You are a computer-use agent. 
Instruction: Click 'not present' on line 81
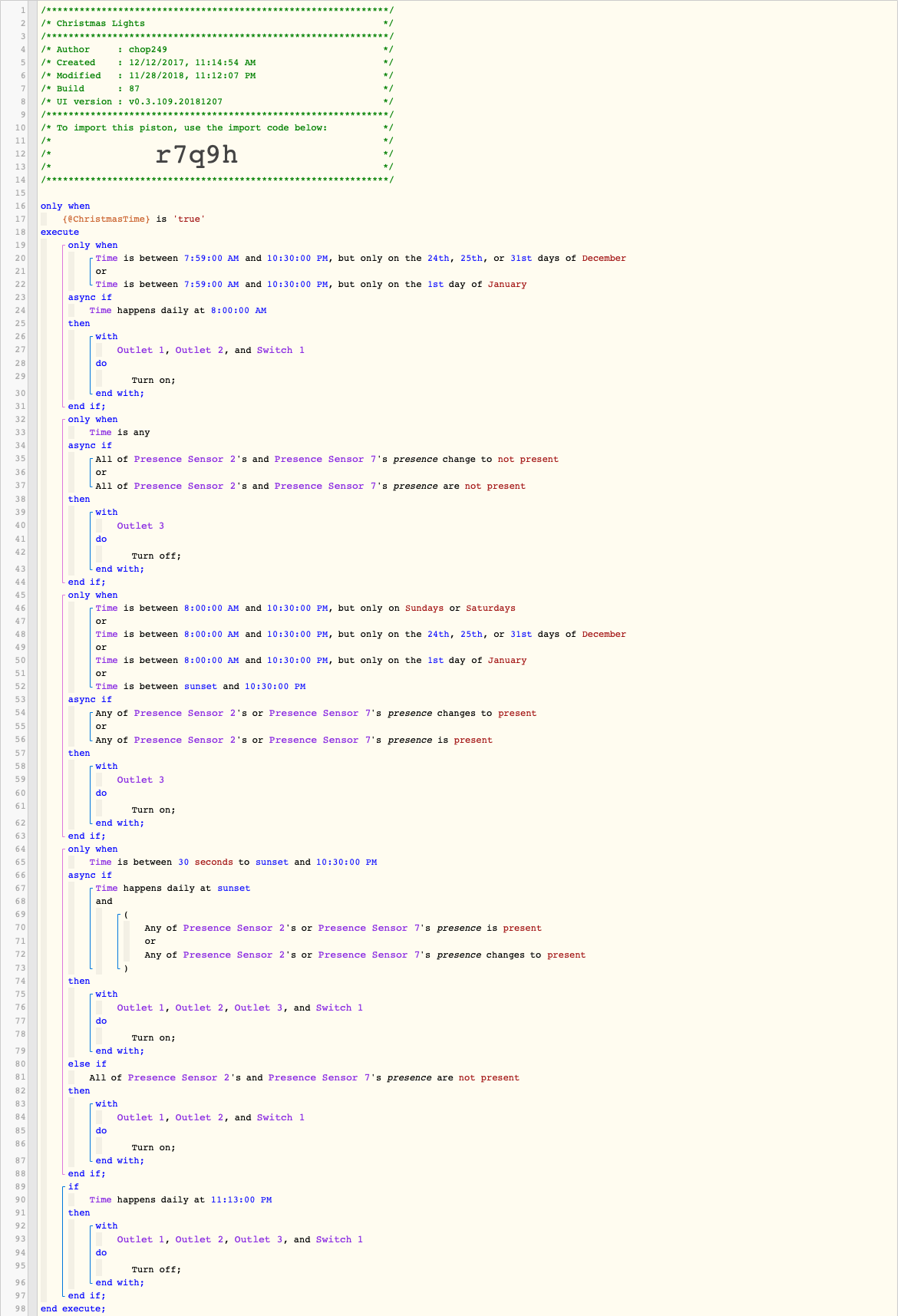[x=489, y=1077]
